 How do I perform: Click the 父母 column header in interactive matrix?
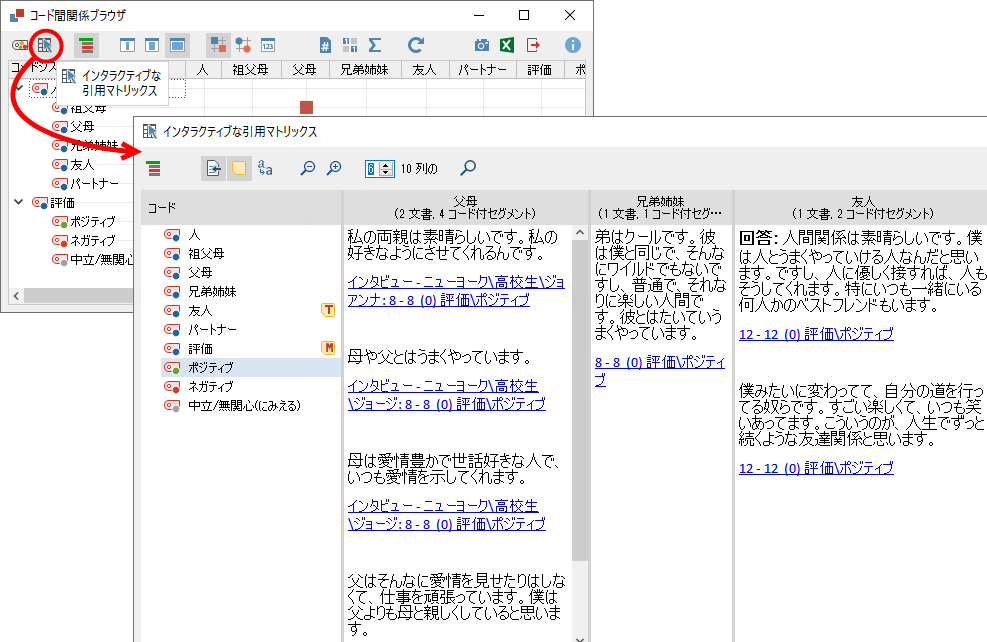pyautogui.click(x=465, y=207)
